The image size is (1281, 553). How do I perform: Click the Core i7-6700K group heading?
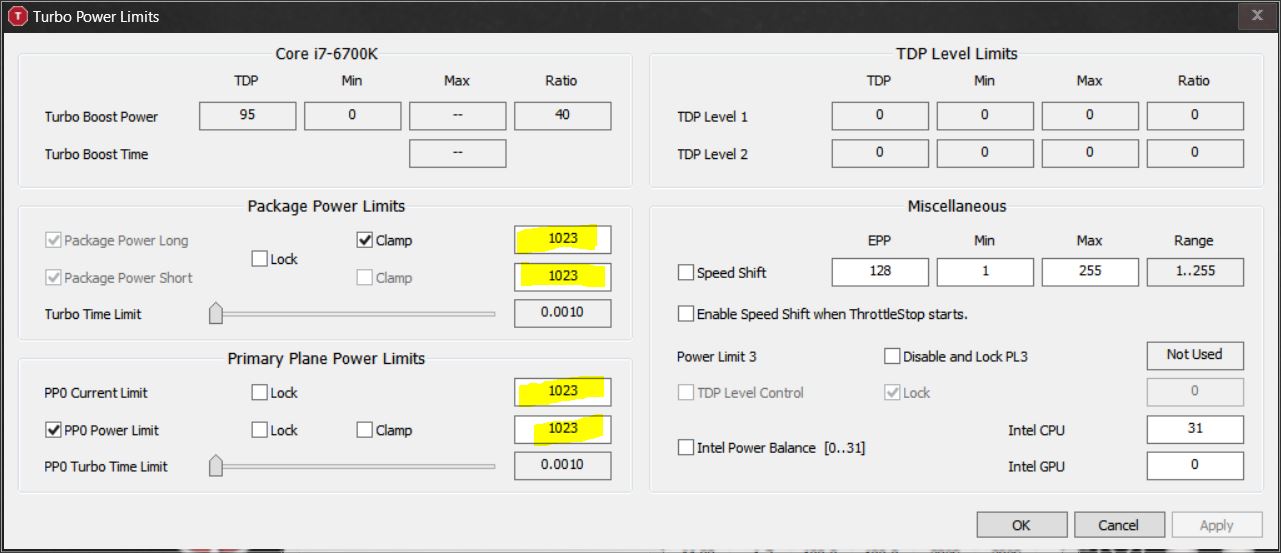[326, 54]
